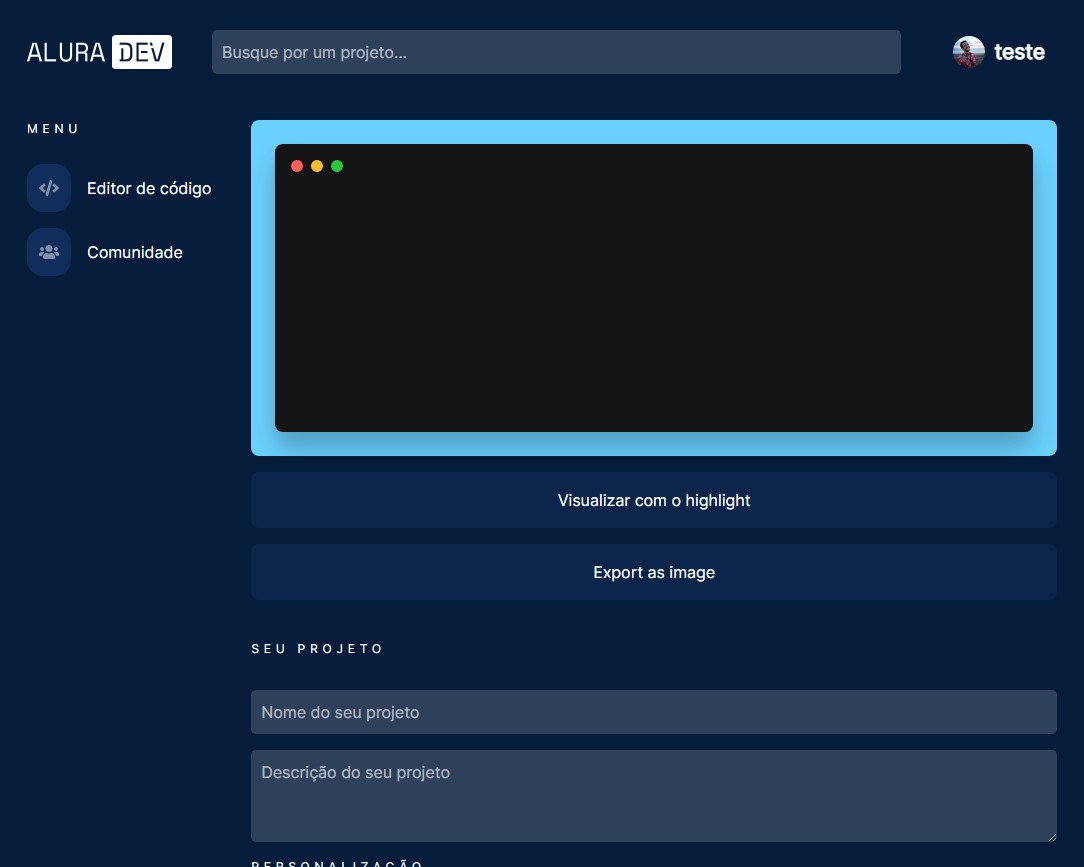1084x867 pixels.
Task: Click inside the dark code editor area
Action: point(654,300)
